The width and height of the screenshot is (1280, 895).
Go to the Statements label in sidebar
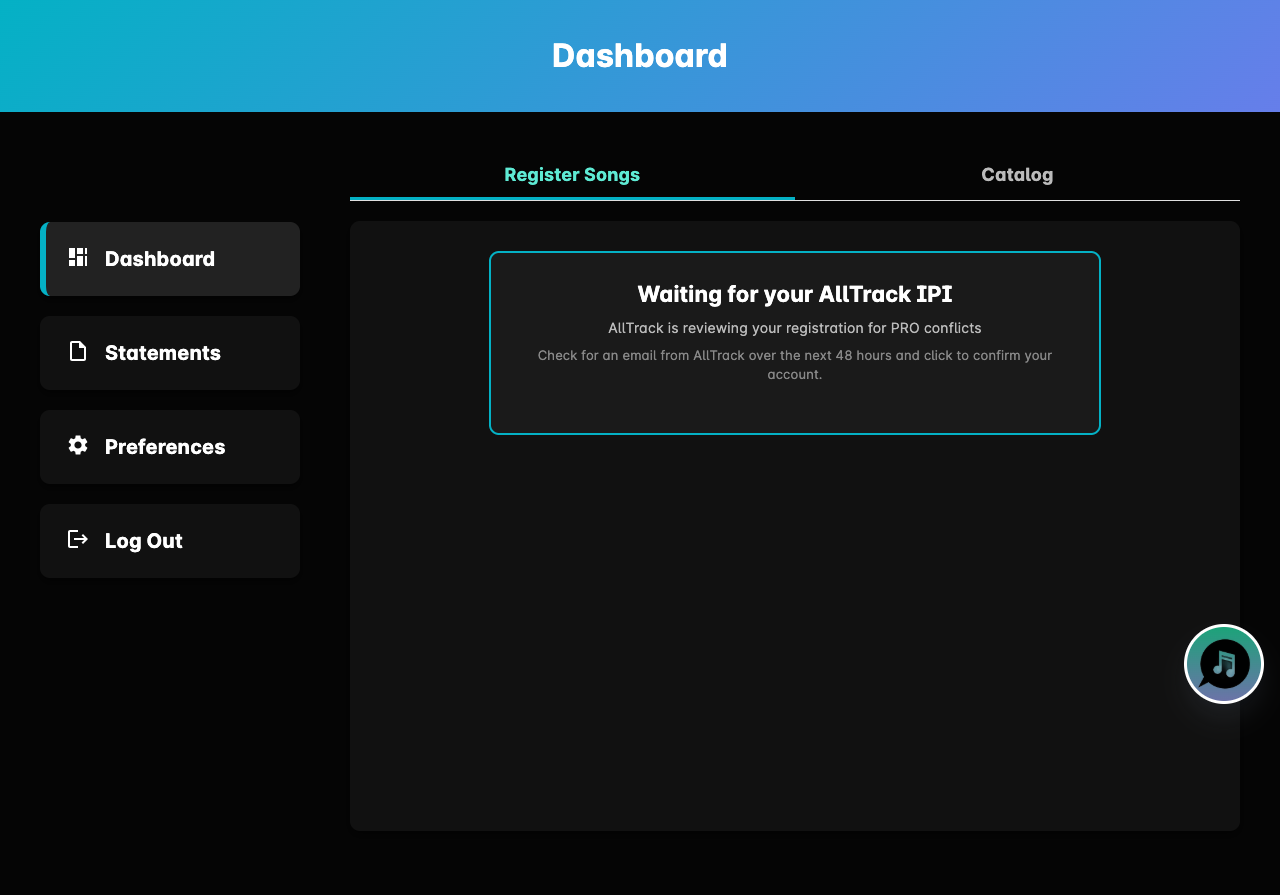(163, 353)
